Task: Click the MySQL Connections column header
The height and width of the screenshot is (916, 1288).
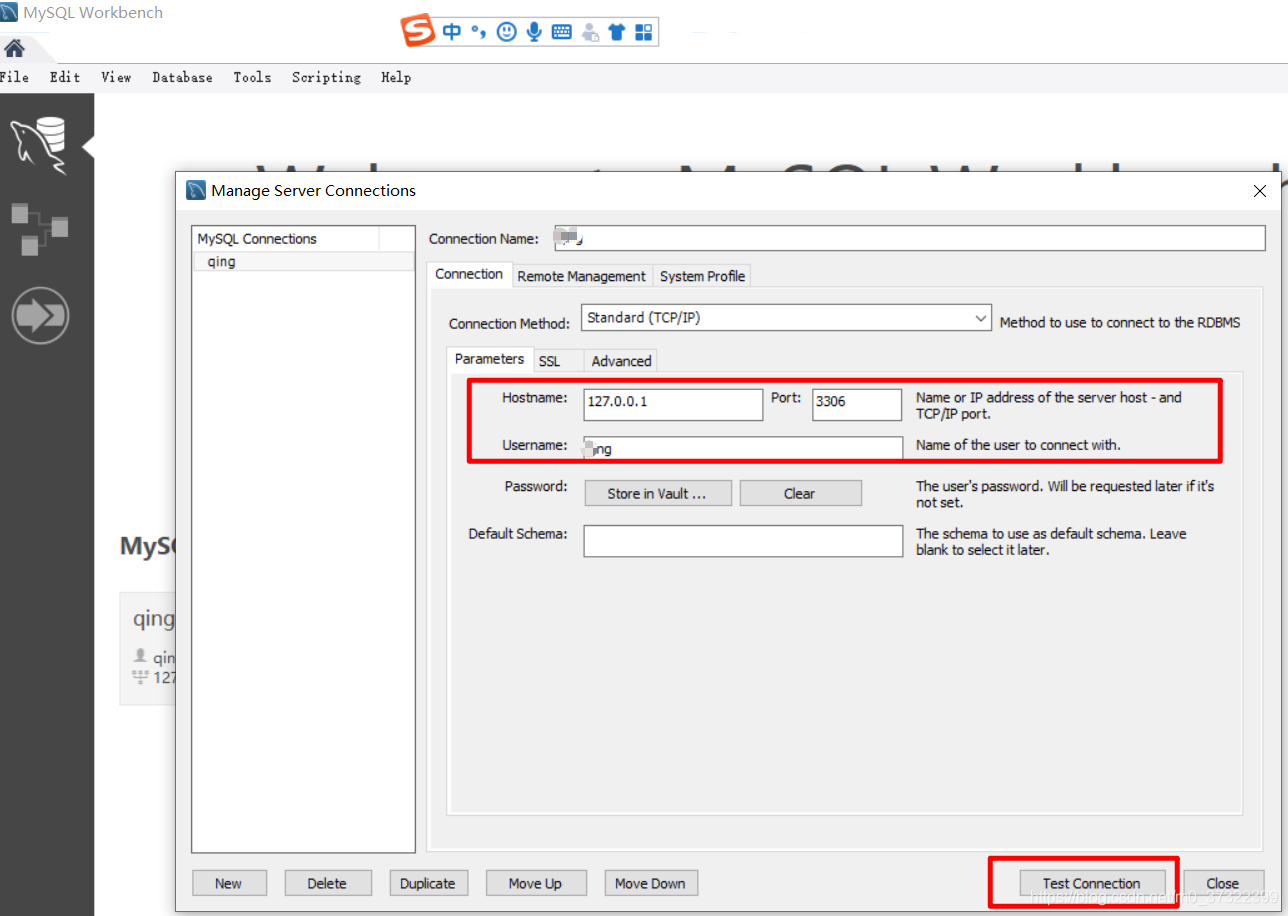Action: 286,239
